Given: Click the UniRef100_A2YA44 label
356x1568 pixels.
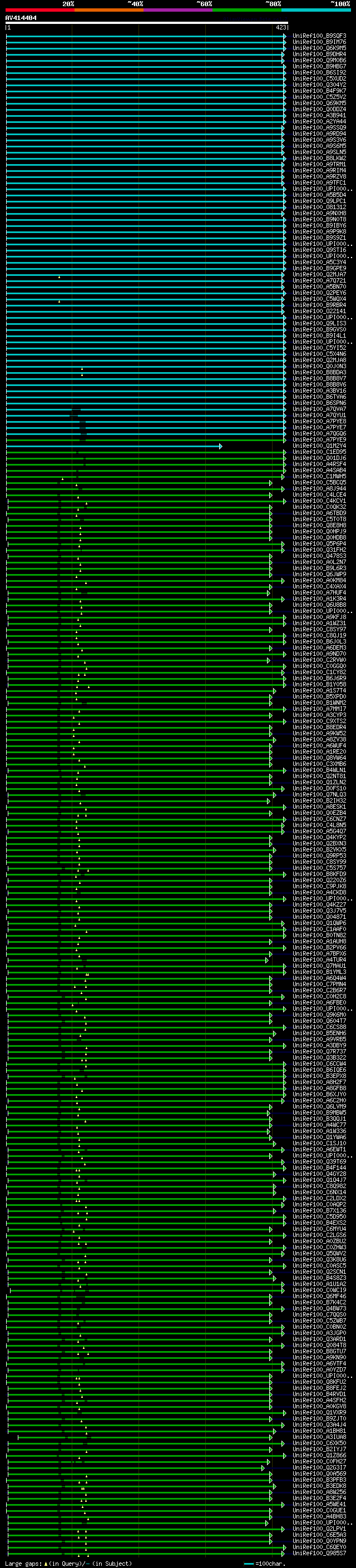Looking at the screenshot, I should point(319,122).
